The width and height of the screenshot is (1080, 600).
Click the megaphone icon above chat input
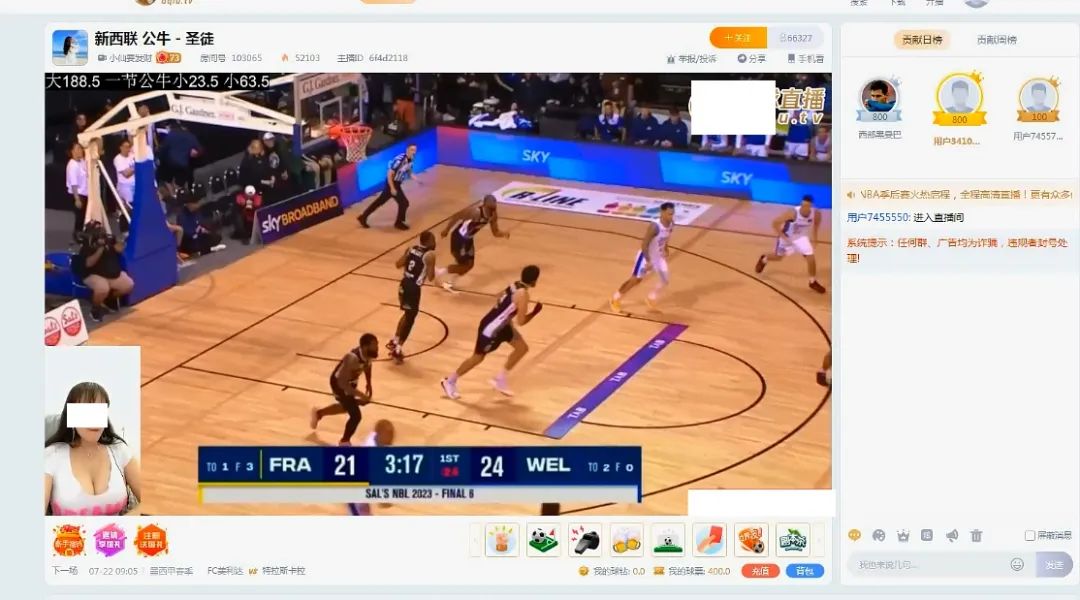click(x=952, y=535)
